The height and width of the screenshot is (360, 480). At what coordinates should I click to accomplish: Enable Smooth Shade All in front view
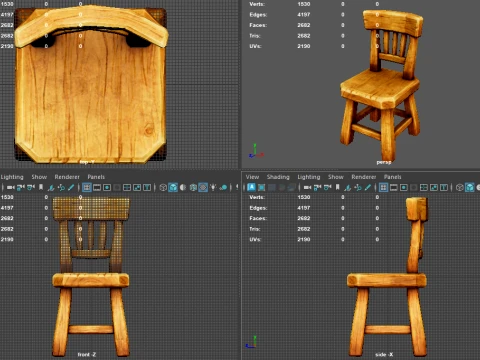(x=173, y=187)
